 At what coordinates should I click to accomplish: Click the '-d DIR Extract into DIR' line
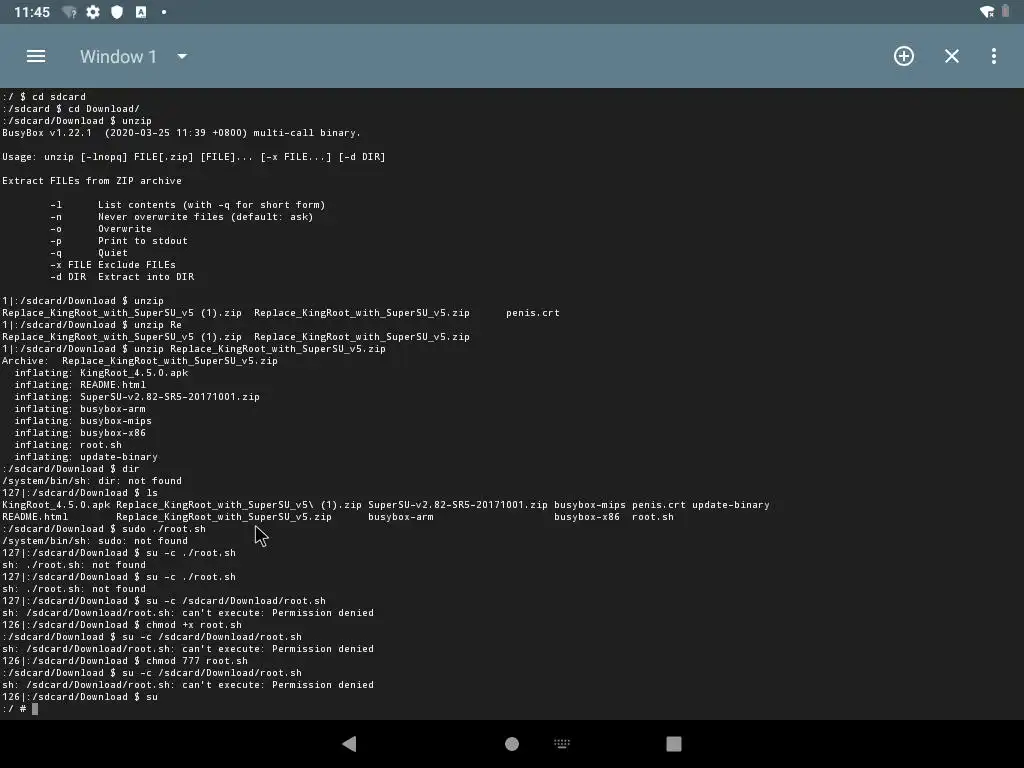point(121,277)
